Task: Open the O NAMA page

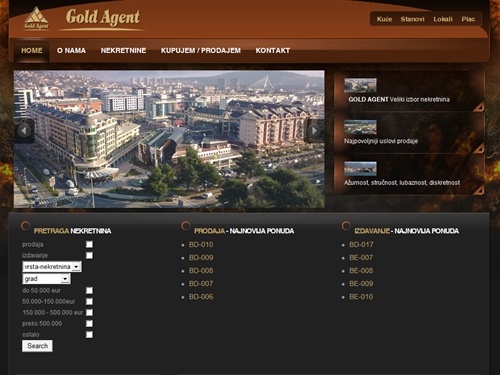Action: coord(71,51)
